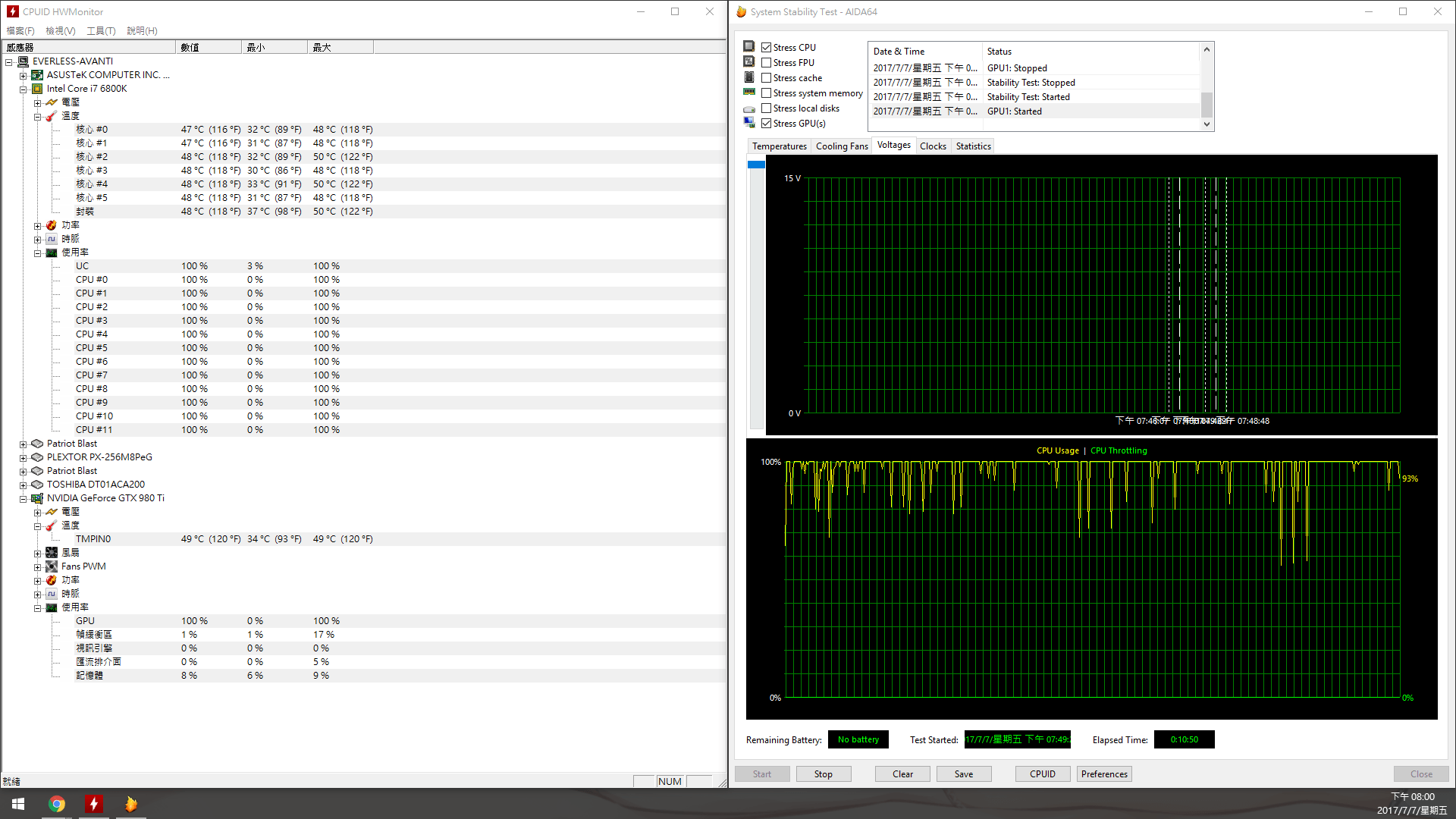Click the Save button
This screenshot has height=819, width=1456.
(964, 774)
